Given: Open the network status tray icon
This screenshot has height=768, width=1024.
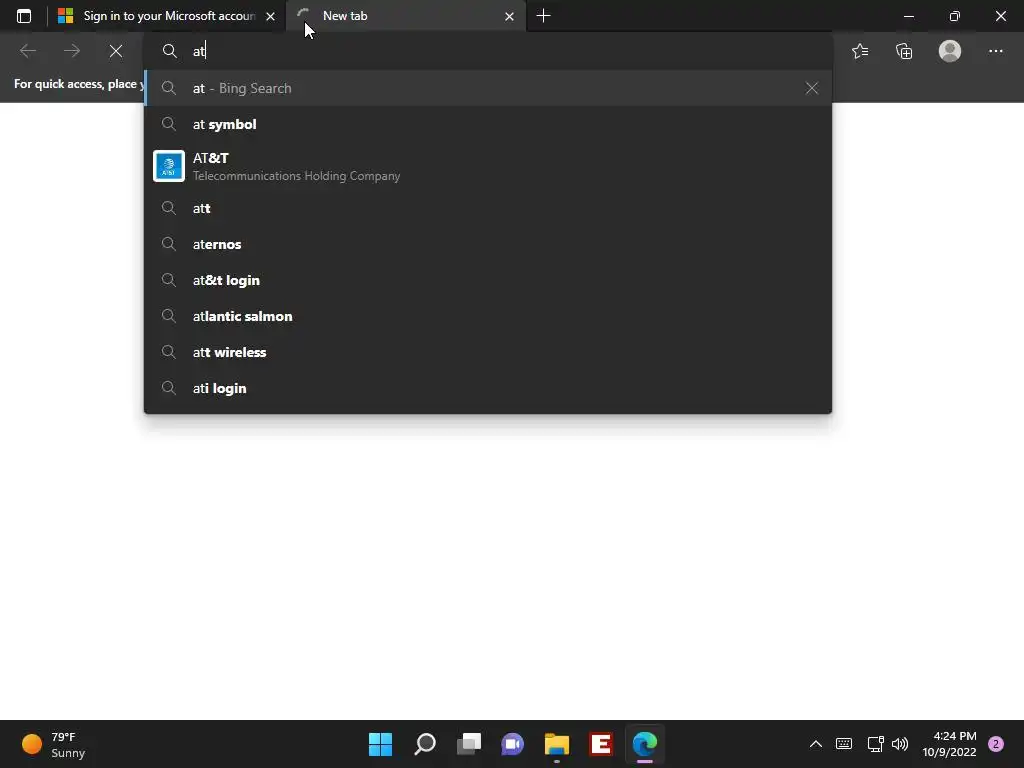Looking at the screenshot, I should point(875,744).
